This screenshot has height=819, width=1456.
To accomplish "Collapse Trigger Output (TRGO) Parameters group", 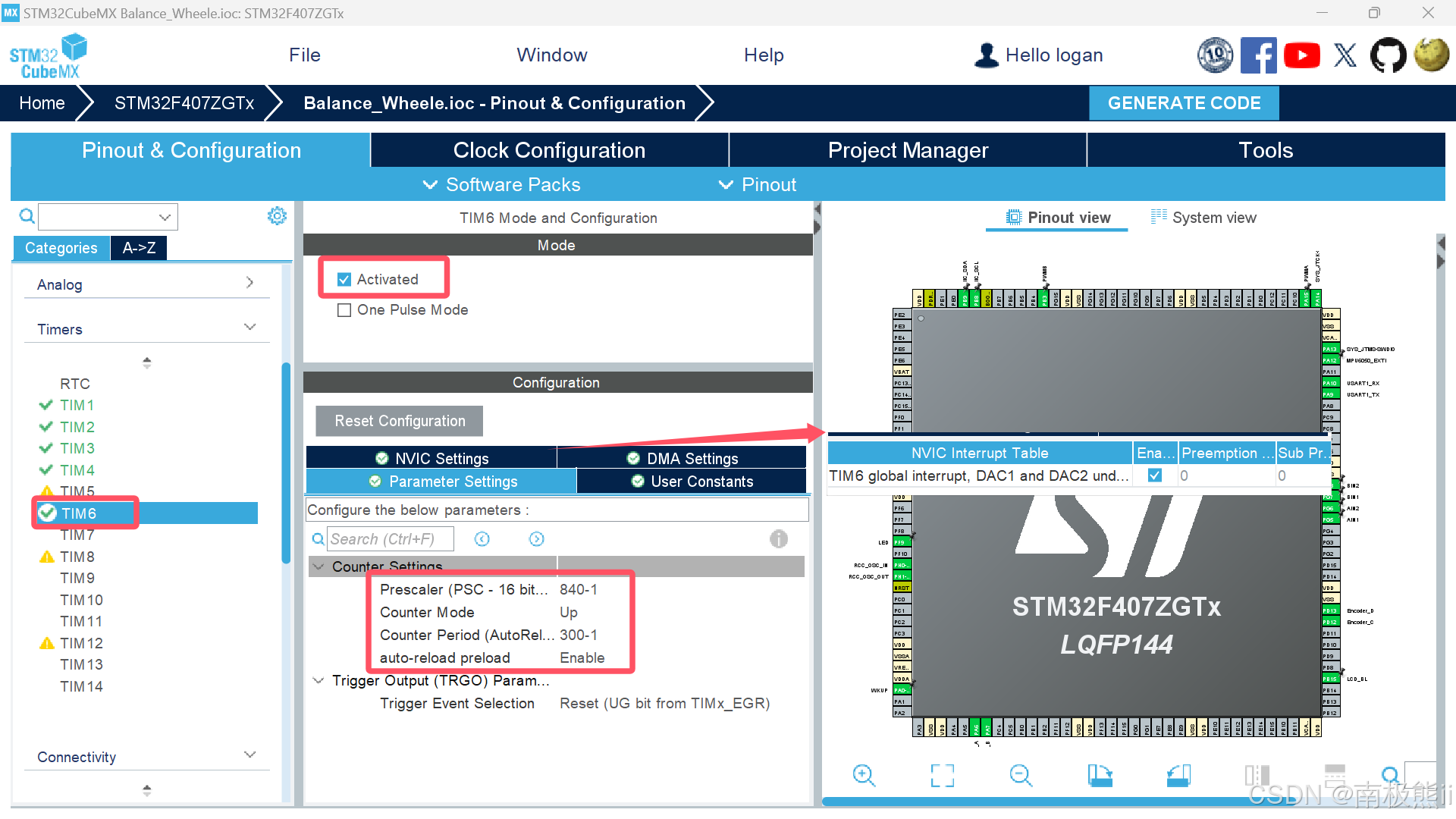I will pos(318,680).
